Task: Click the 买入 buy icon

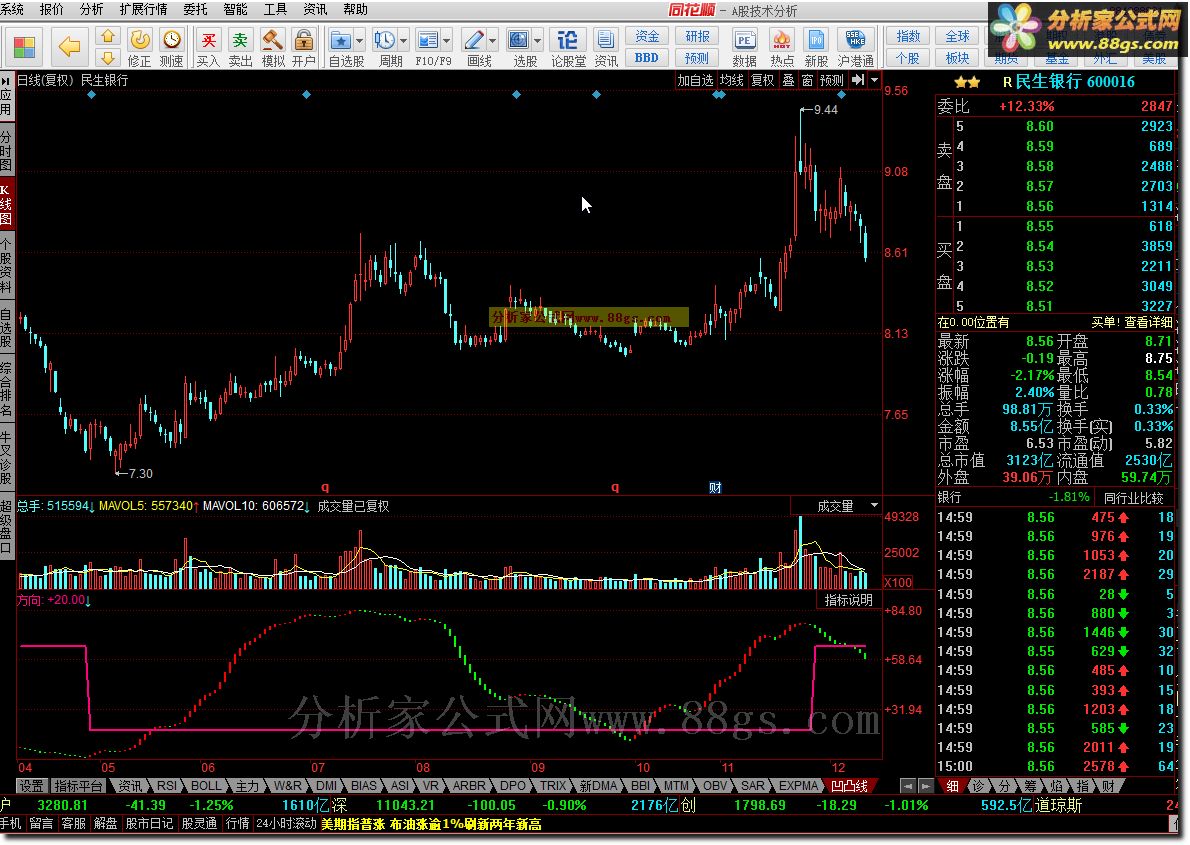Action: [x=208, y=48]
